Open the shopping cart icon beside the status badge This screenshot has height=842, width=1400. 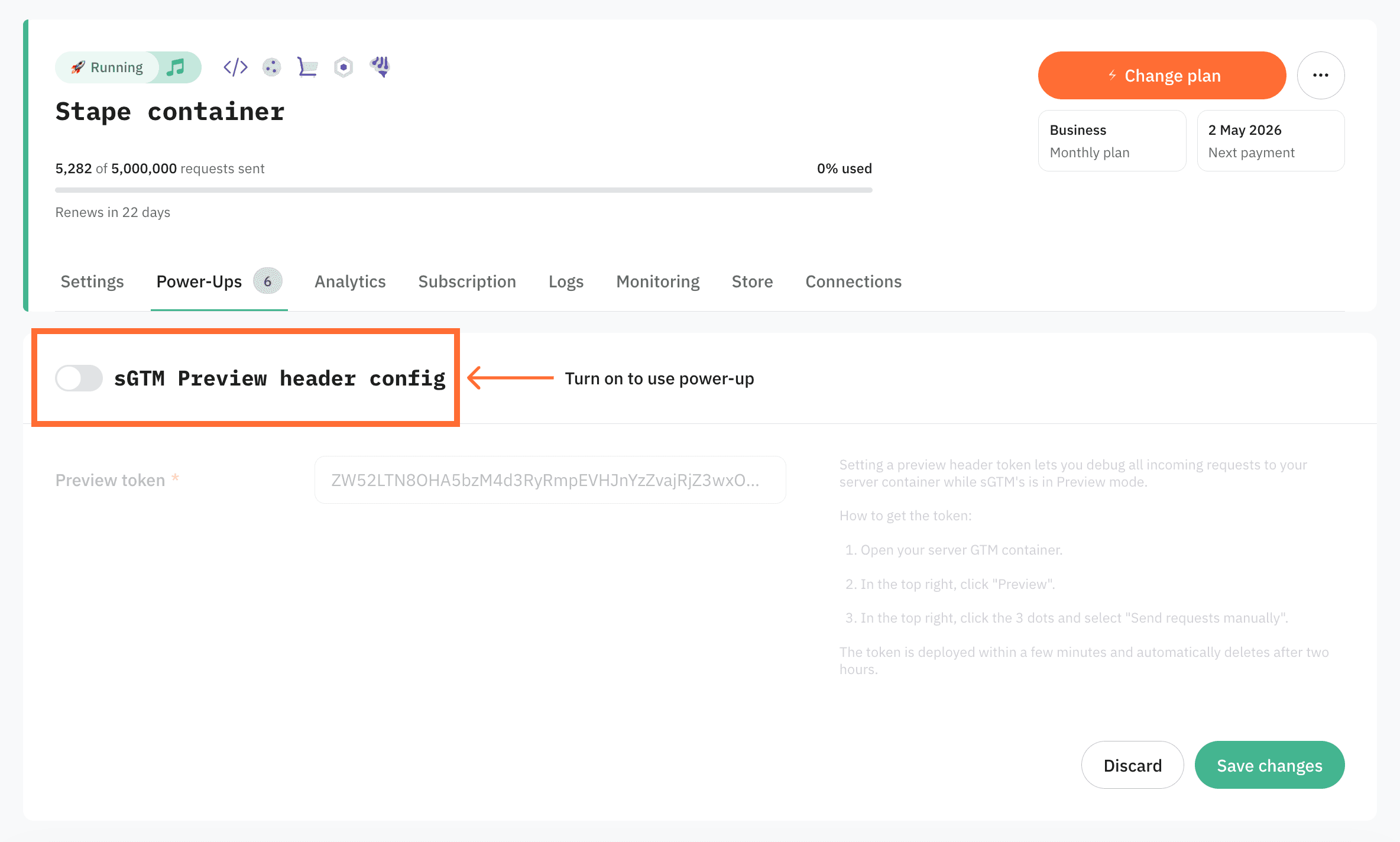coord(307,67)
